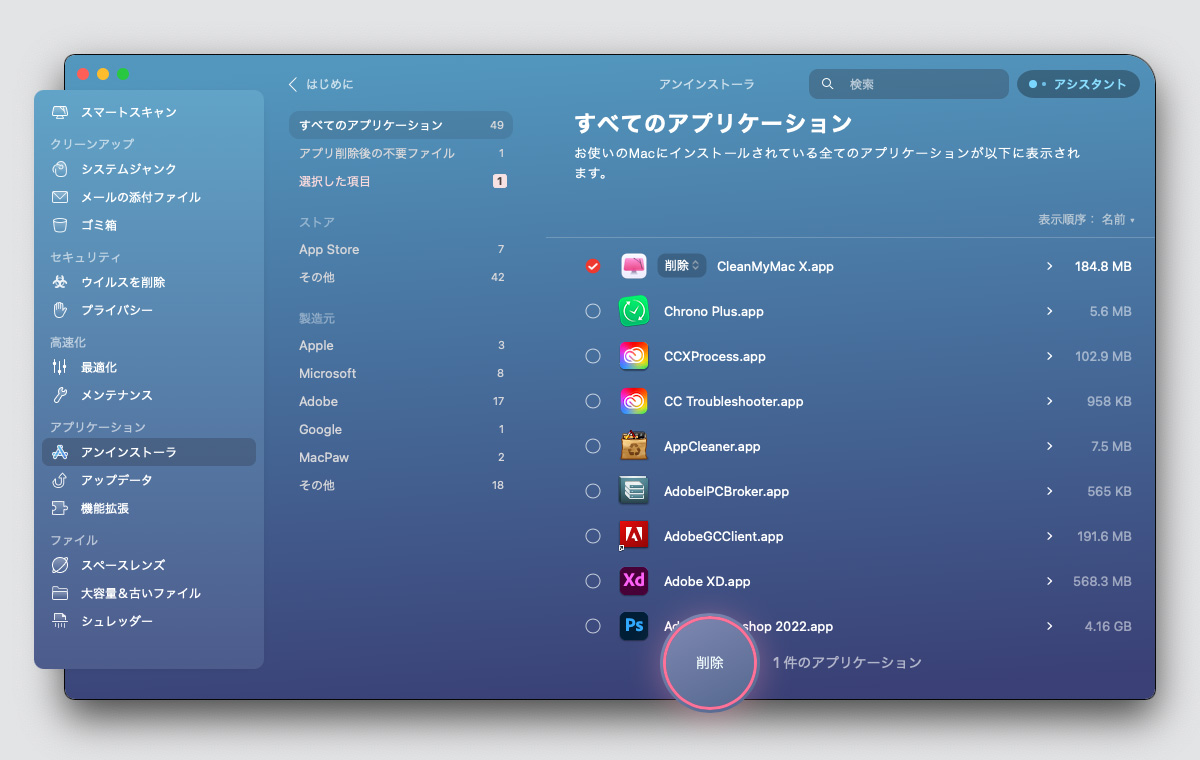This screenshot has height=760, width=1200.
Task: Click the Optimization (最適化) sliders icon
Action: click(60, 367)
